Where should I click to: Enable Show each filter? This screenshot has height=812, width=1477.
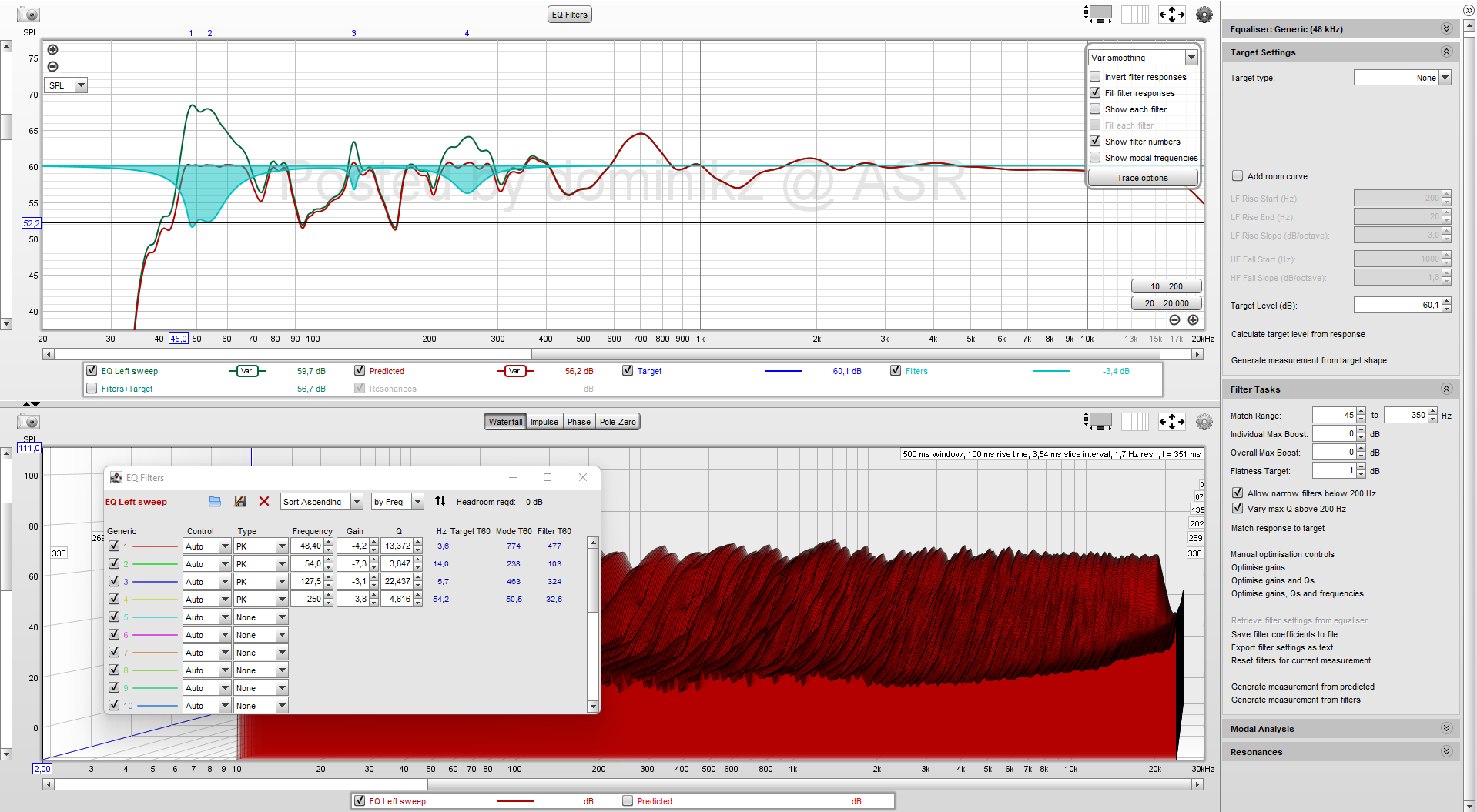click(1095, 109)
